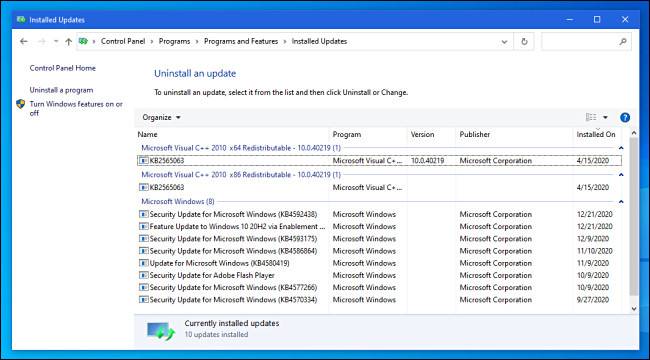
Task: Click icon of KB4586864 update
Action: [x=143, y=251]
